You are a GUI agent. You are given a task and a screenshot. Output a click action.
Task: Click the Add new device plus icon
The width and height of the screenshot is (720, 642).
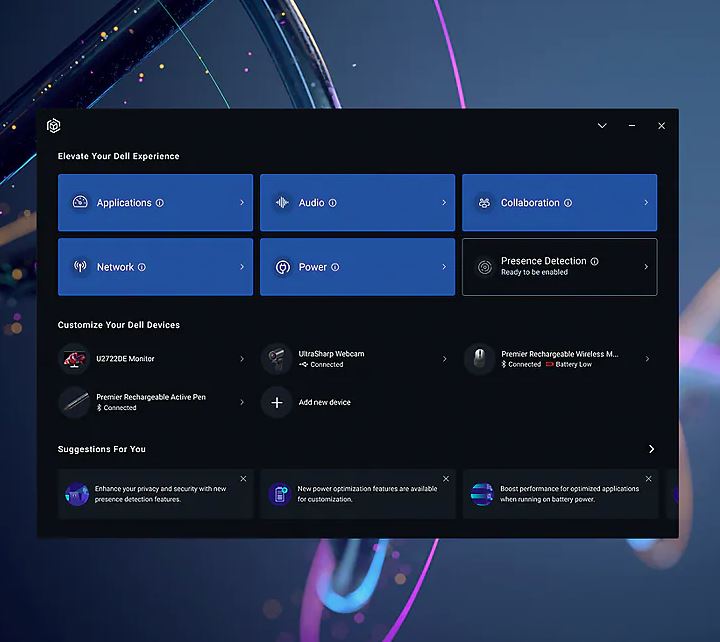click(277, 402)
